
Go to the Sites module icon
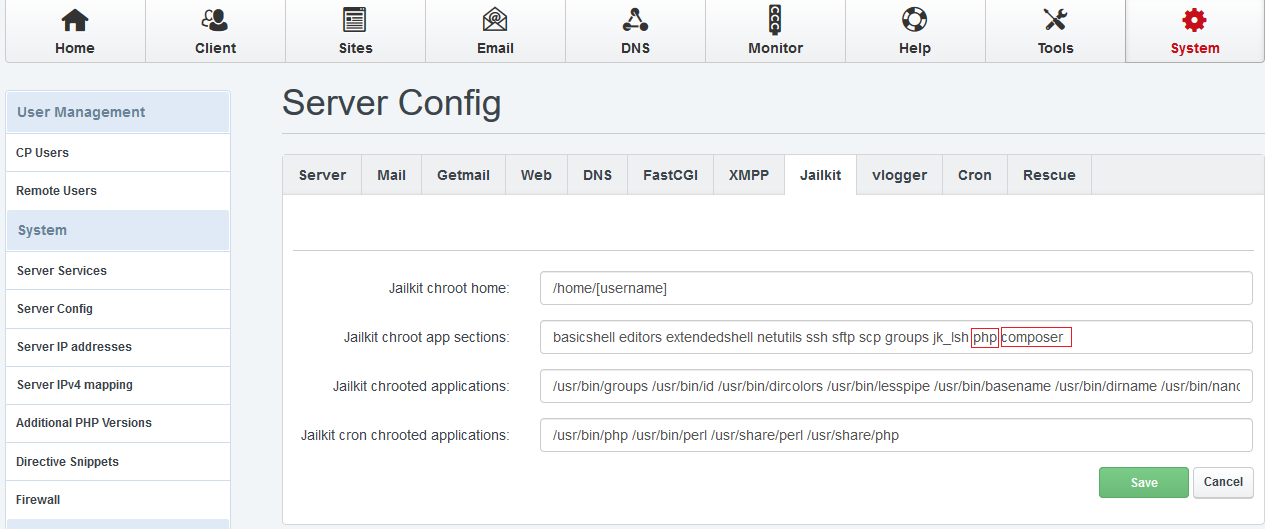tap(355, 20)
